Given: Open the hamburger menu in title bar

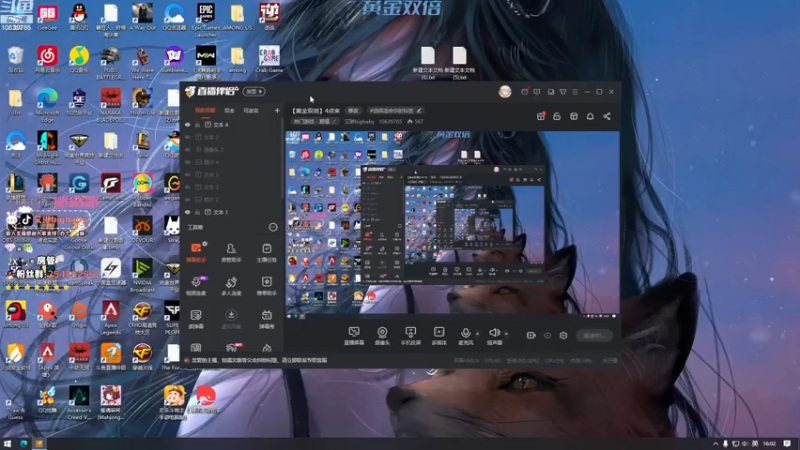Looking at the screenshot, I should pyautogui.click(x=575, y=92).
